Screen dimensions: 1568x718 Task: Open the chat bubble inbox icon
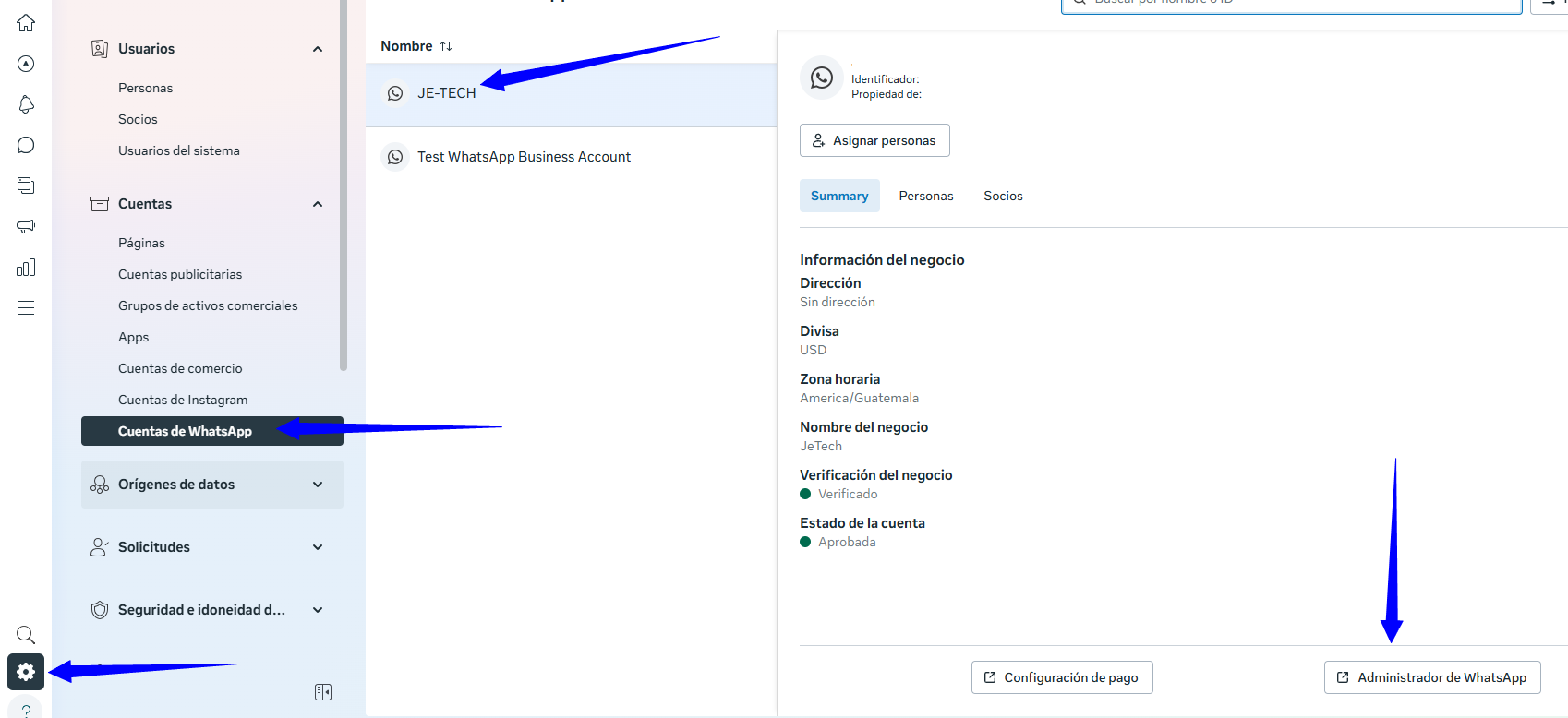26,145
